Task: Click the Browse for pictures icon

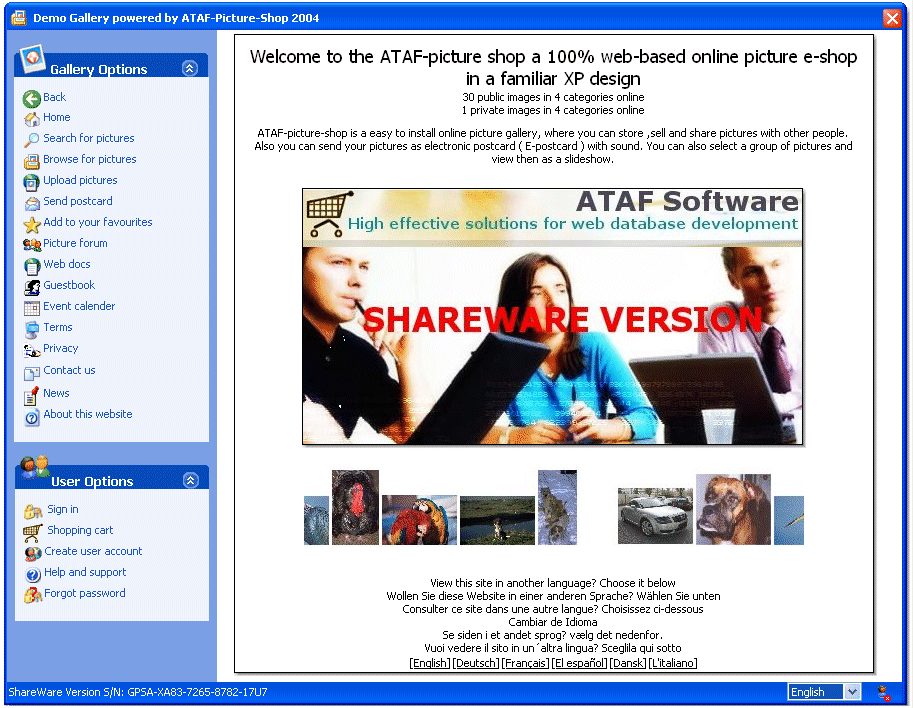Action: point(31,161)
